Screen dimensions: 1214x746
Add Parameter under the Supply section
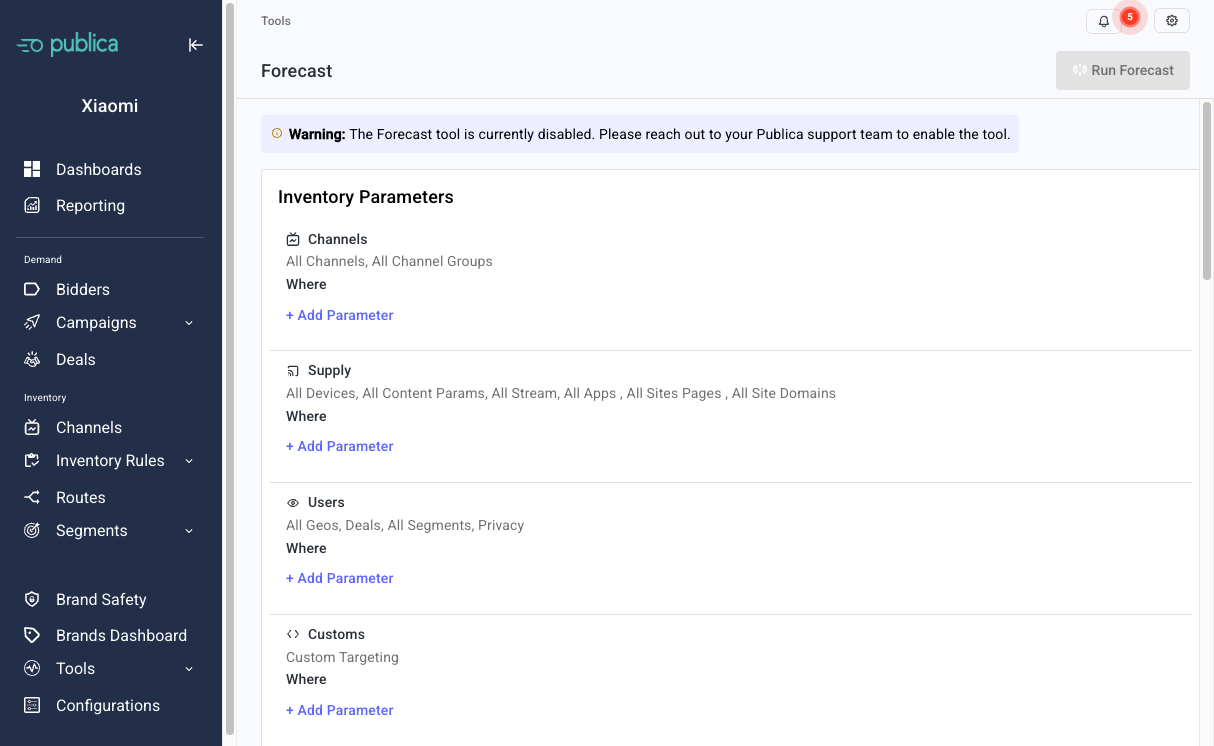340,447
